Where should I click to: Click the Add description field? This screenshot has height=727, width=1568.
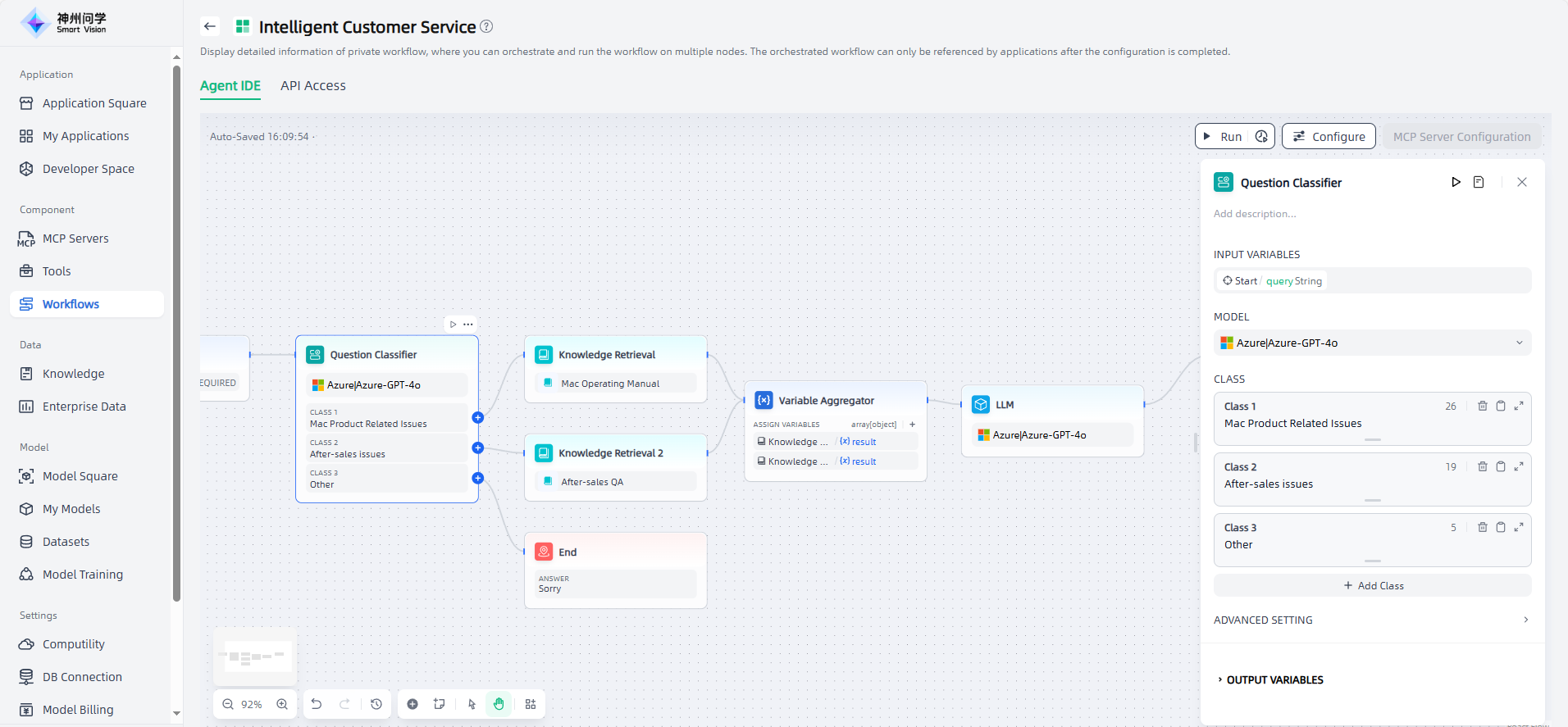coord(1255,214)
